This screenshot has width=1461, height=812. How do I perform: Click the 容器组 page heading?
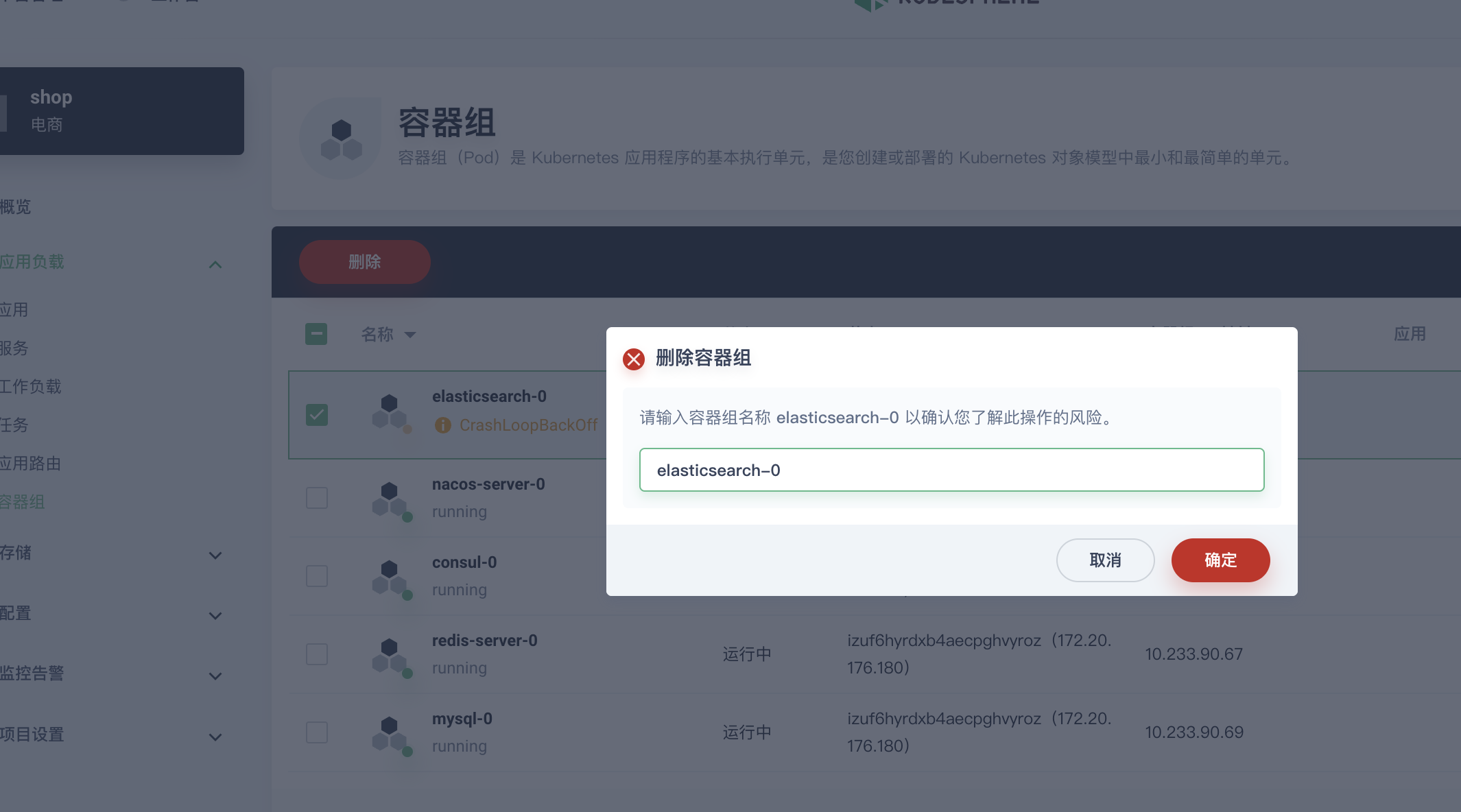click(x=447, y=123)
